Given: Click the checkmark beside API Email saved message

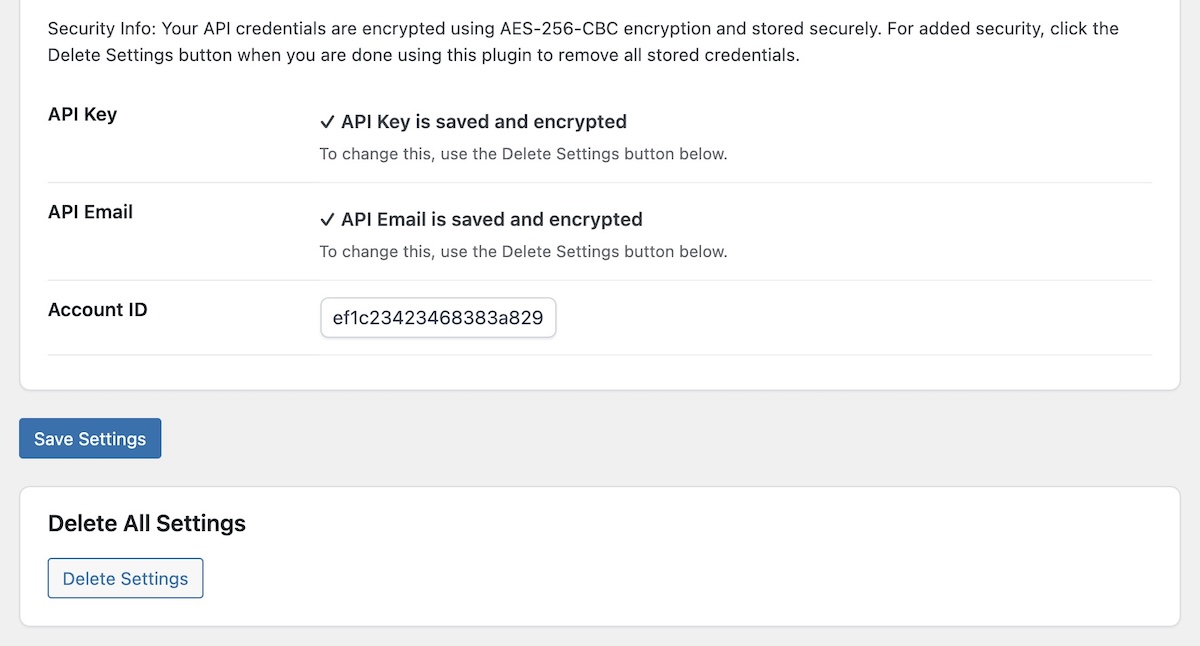Looking at the screenshot, I should coord(326,219).
